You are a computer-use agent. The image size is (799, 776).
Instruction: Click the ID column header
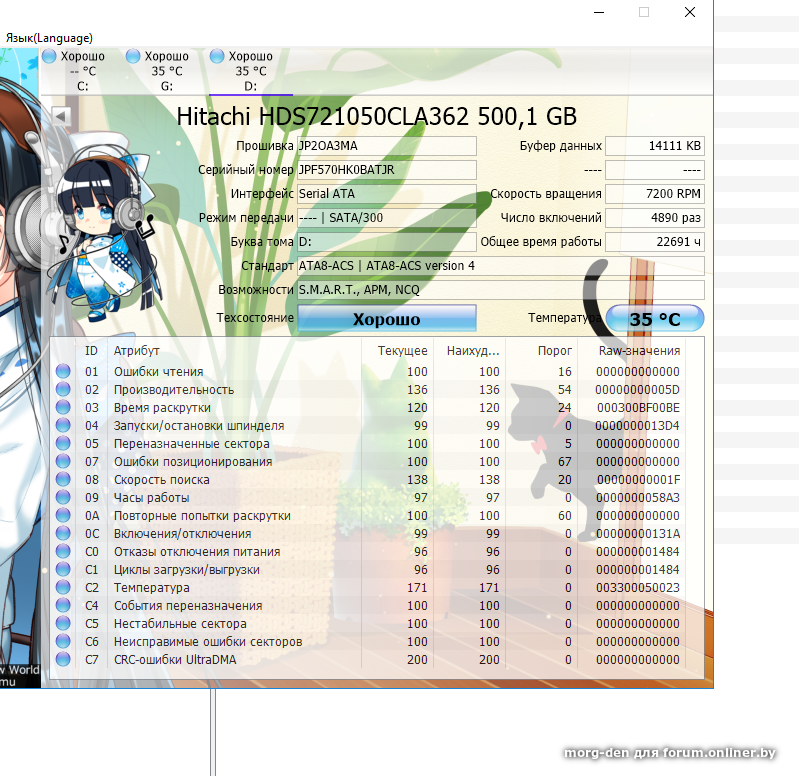click(x=91, y=351)
